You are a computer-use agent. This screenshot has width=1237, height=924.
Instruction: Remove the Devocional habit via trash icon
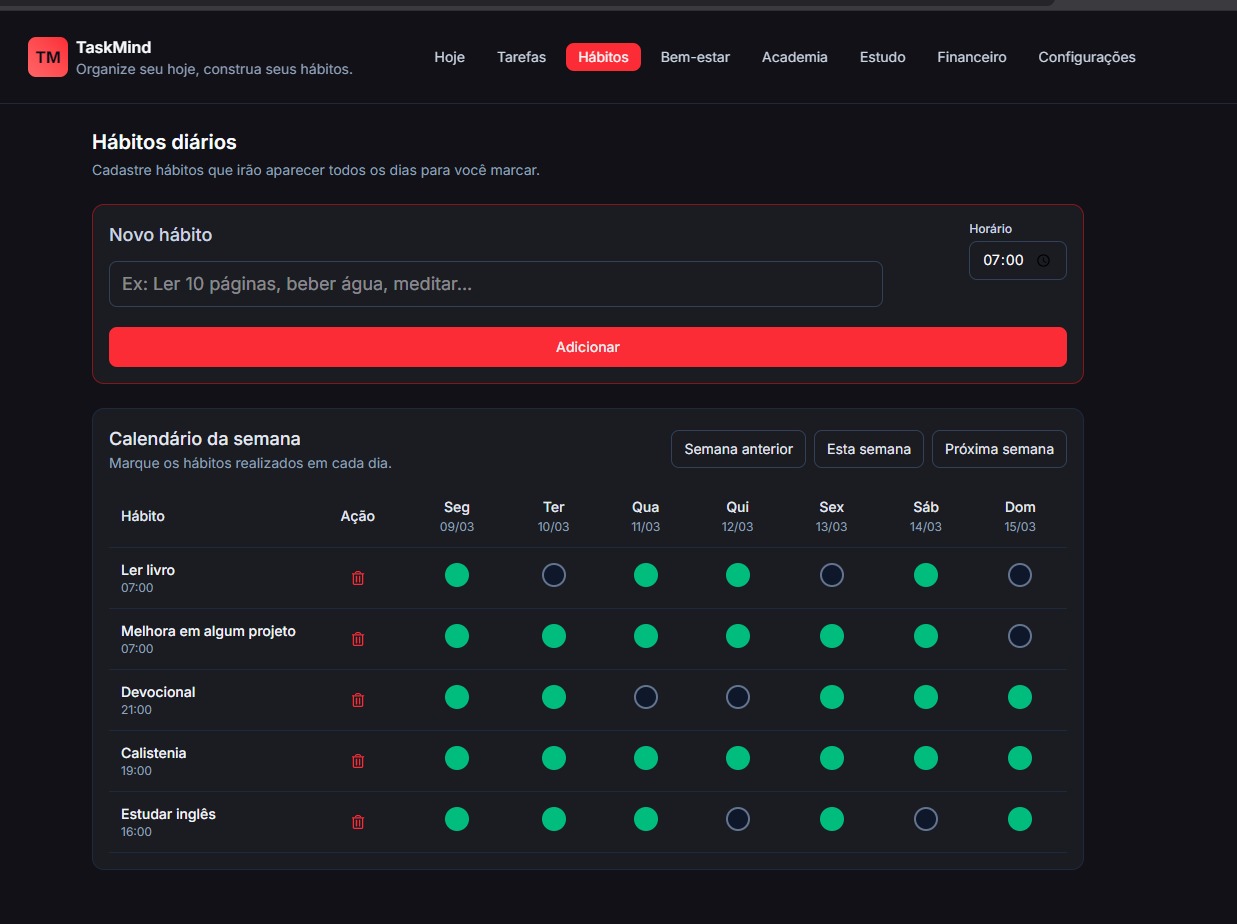(x=358, y=700)
